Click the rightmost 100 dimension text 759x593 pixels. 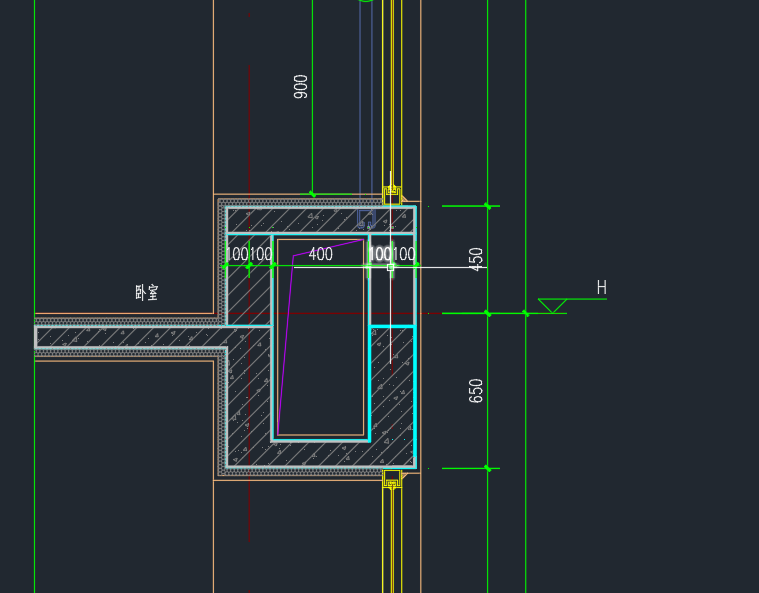click(405, 255)
